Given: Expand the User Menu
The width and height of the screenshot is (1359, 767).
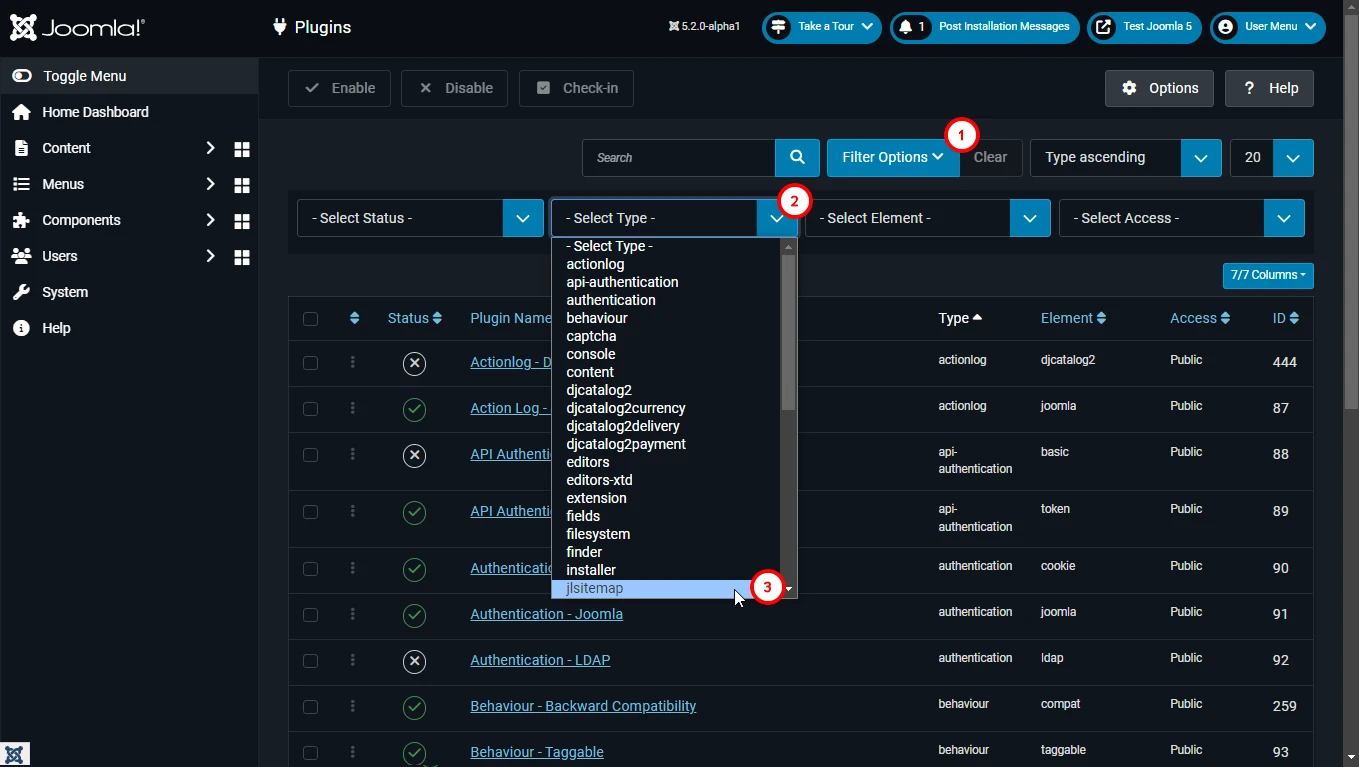Looking at the screenshot, I should click(x=1268, y=27).
